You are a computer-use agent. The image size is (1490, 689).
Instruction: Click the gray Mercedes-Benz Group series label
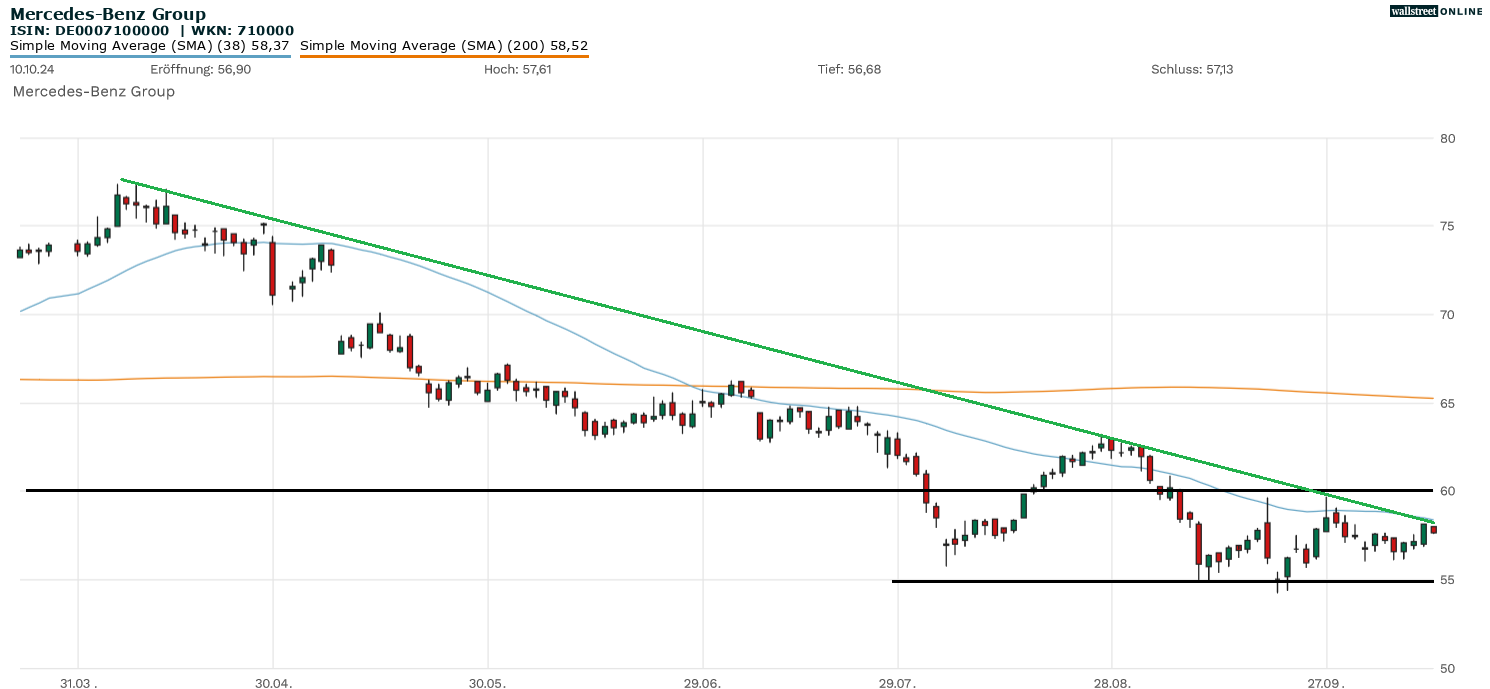(94, 92)
